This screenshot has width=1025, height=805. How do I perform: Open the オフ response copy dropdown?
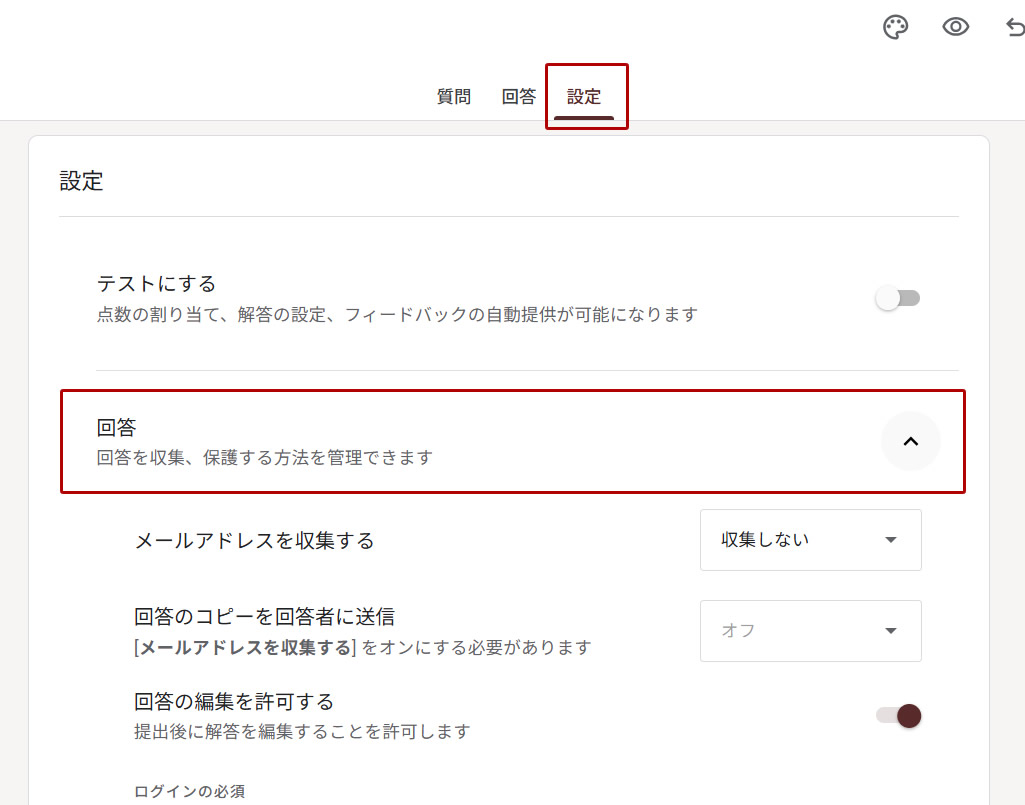tap(810, 631)
